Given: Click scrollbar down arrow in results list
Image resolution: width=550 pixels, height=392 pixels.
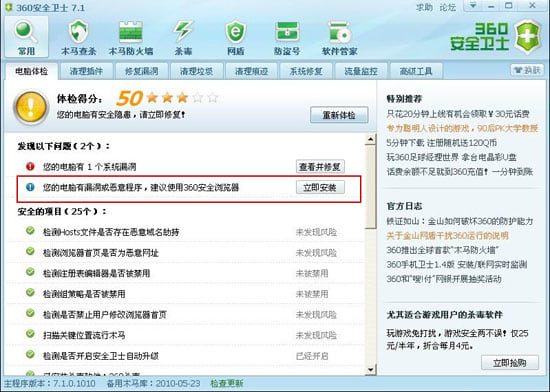Looking at the screenshot, I should (370, 370).
